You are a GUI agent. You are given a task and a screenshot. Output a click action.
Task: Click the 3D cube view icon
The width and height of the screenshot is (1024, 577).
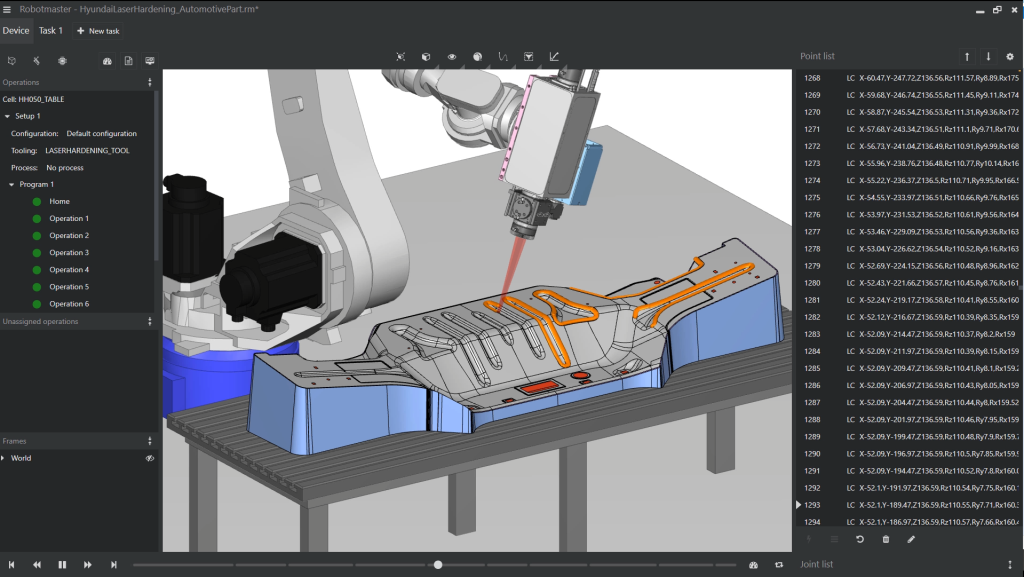pos(425,57)
